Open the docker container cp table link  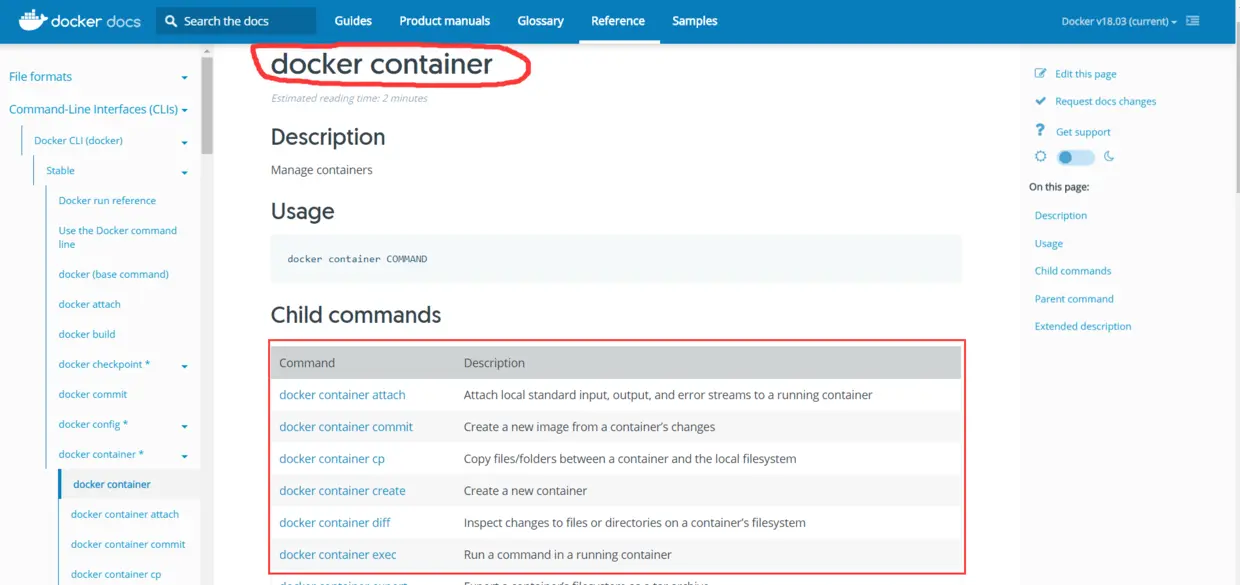pyautogui.click(x=332, y=459)
